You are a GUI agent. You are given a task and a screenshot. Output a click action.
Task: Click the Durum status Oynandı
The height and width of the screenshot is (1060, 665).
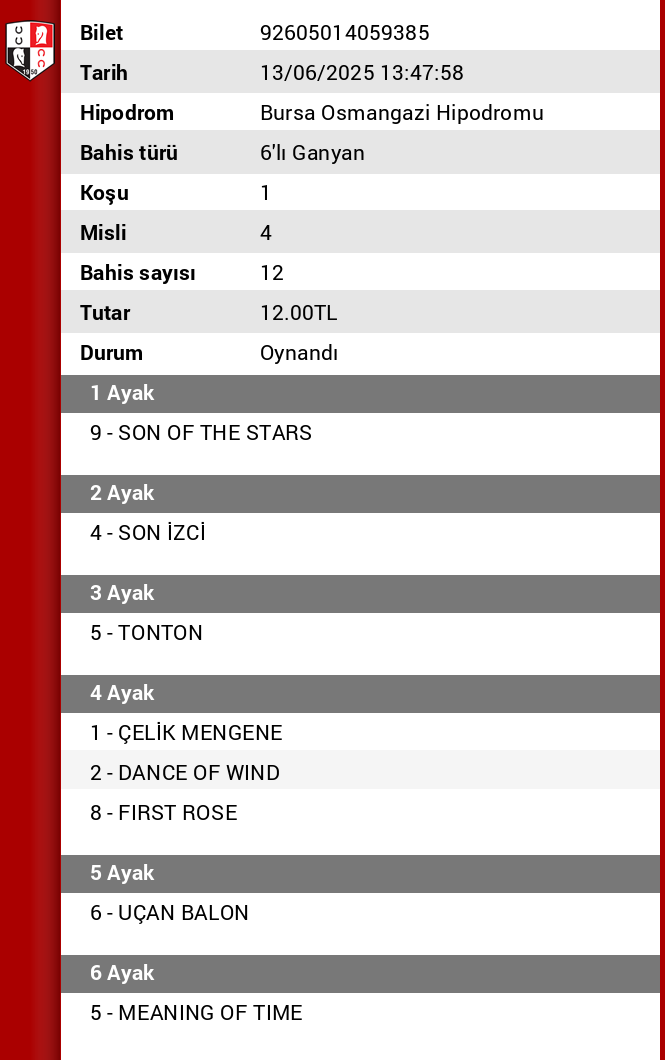[x=298, y=353]
